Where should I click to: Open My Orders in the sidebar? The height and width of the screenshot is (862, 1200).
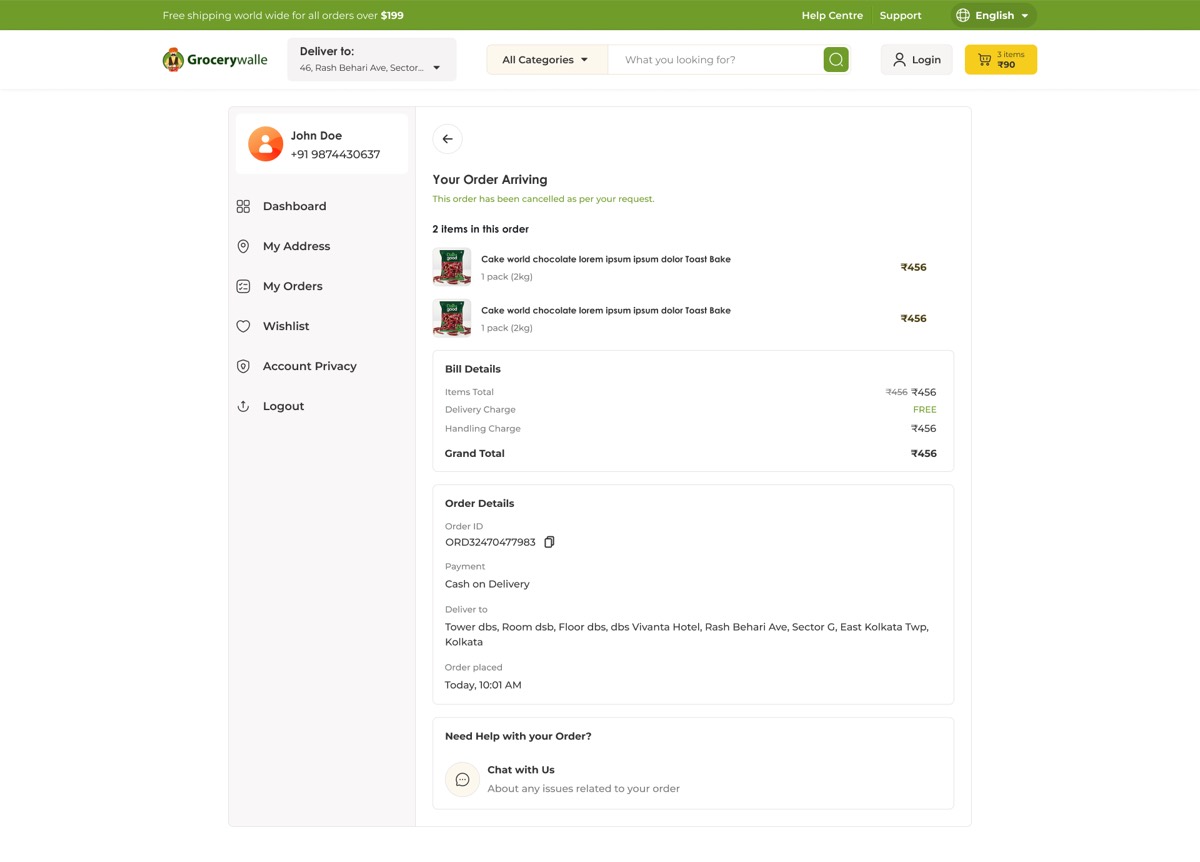292,286
